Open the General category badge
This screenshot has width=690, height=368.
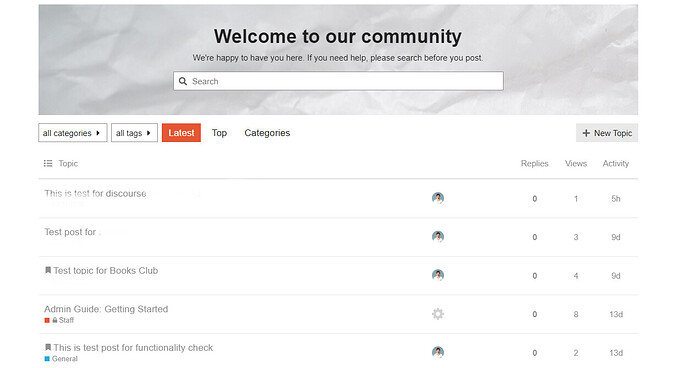(61, 359)
